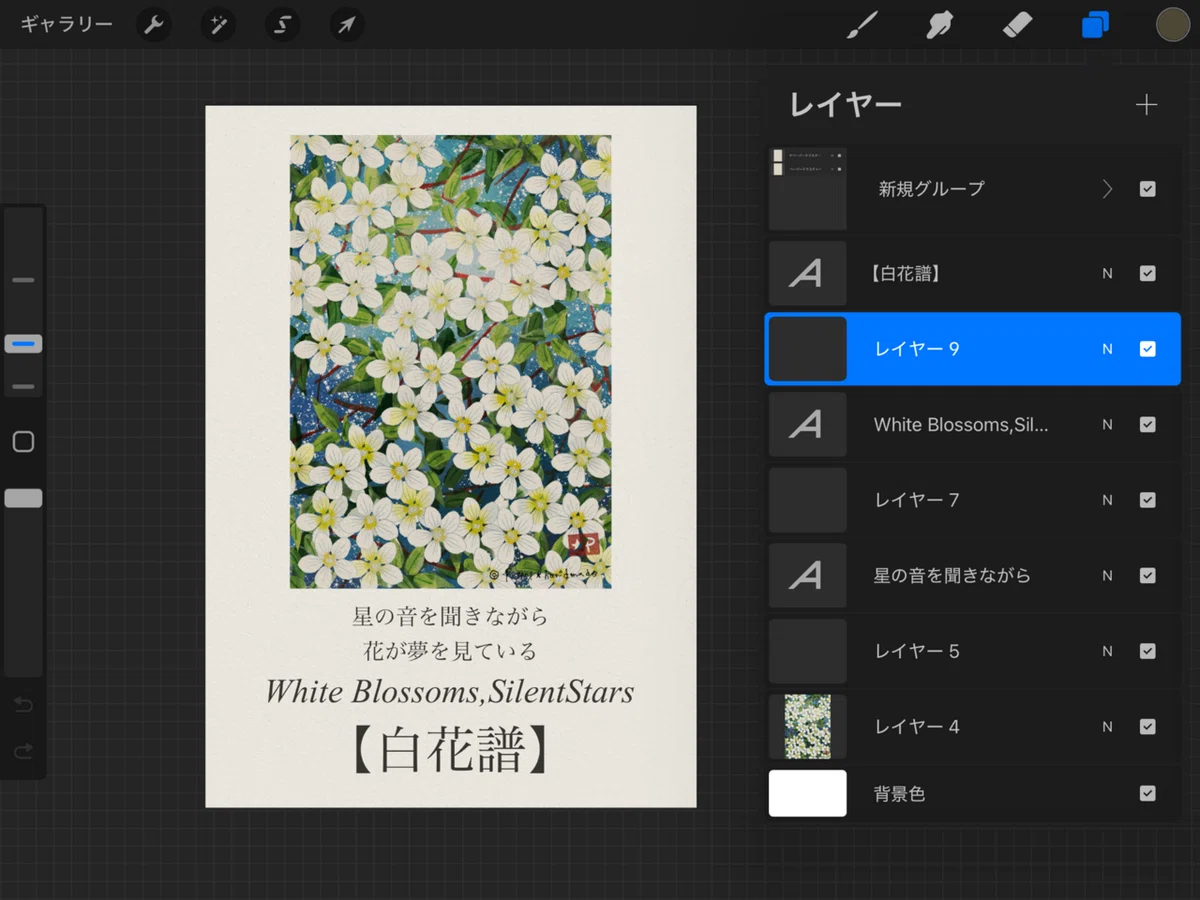Tap the flower painting on the canvas
1200x900 pixels.
pyautogui.click(x=451, y=362)
